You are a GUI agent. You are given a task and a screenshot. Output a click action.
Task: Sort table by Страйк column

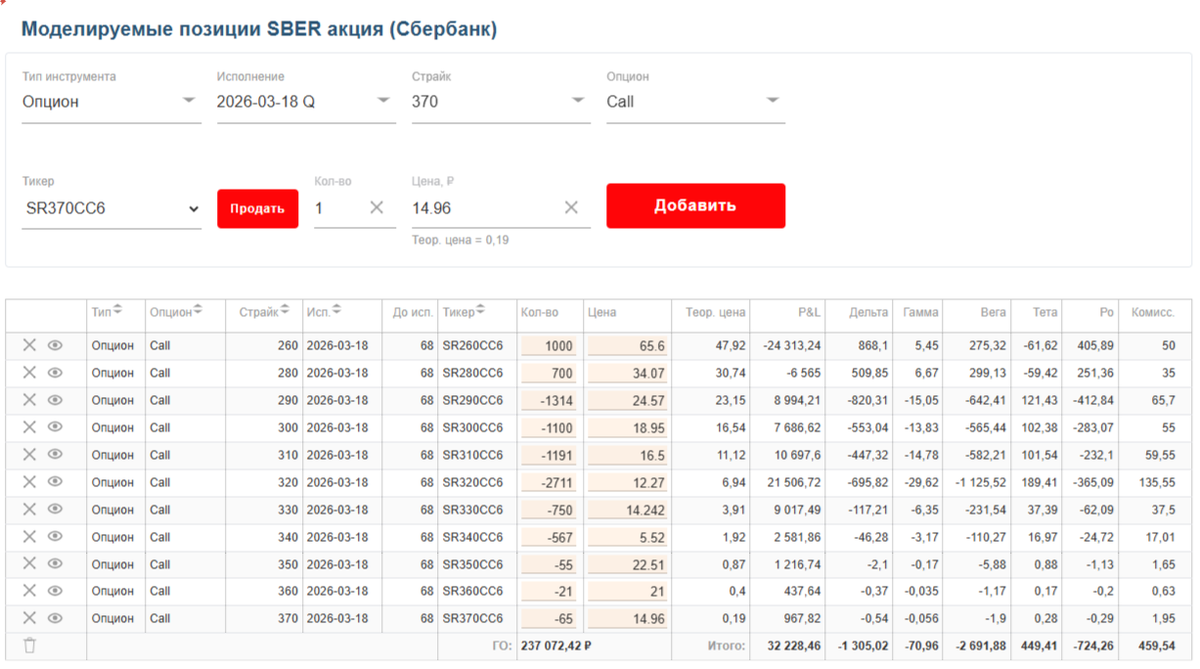click(x=285, y=311)
